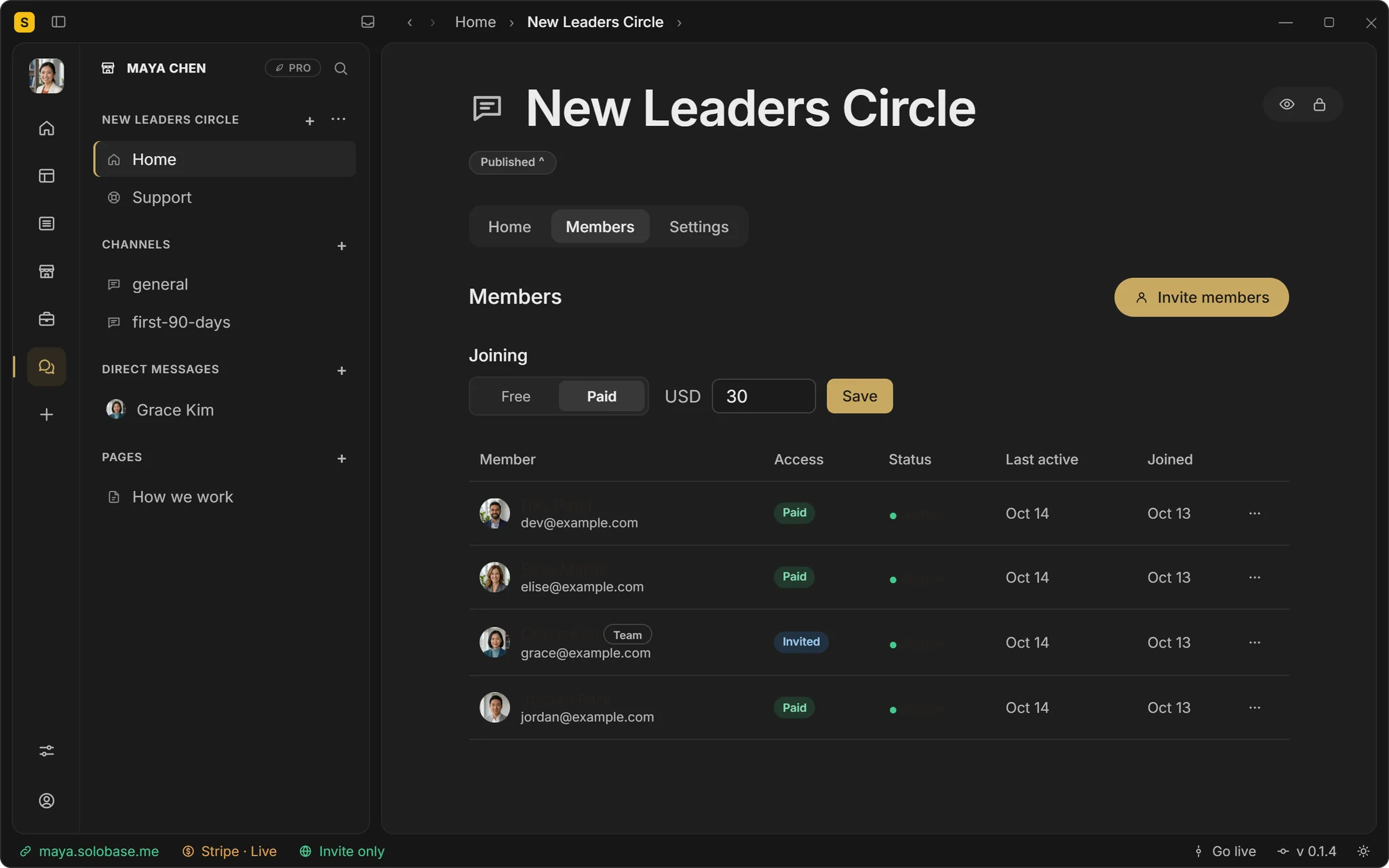Open Support in sidebar

click(224, 197)
